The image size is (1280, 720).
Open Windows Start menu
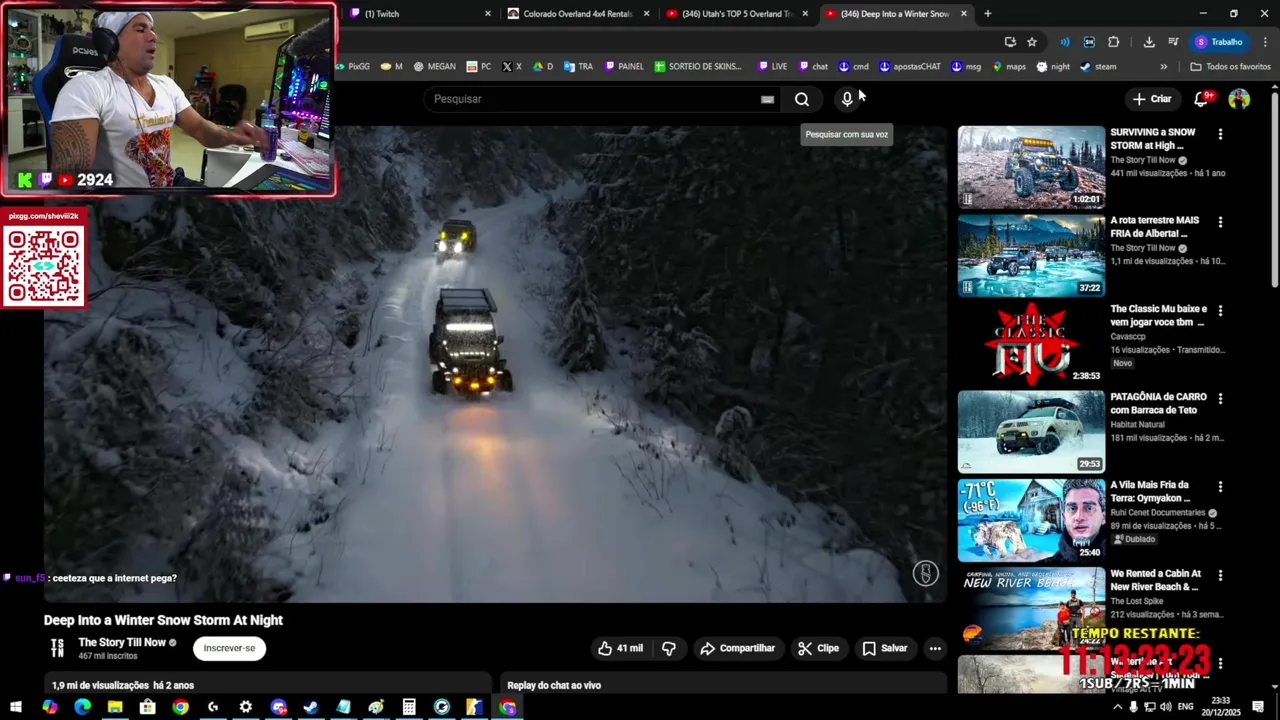pos(16,707)
